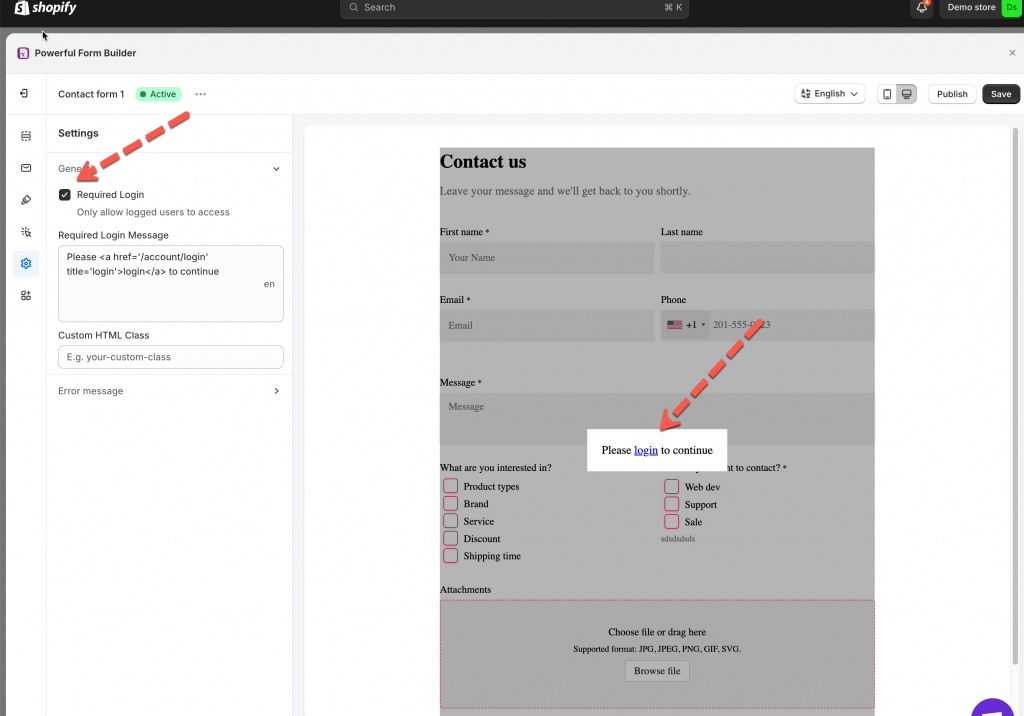The width and height of the screenshot is (1024, 716).
Task: Click the Publish button
Action: pyautogui.click(x=952, y=94)
